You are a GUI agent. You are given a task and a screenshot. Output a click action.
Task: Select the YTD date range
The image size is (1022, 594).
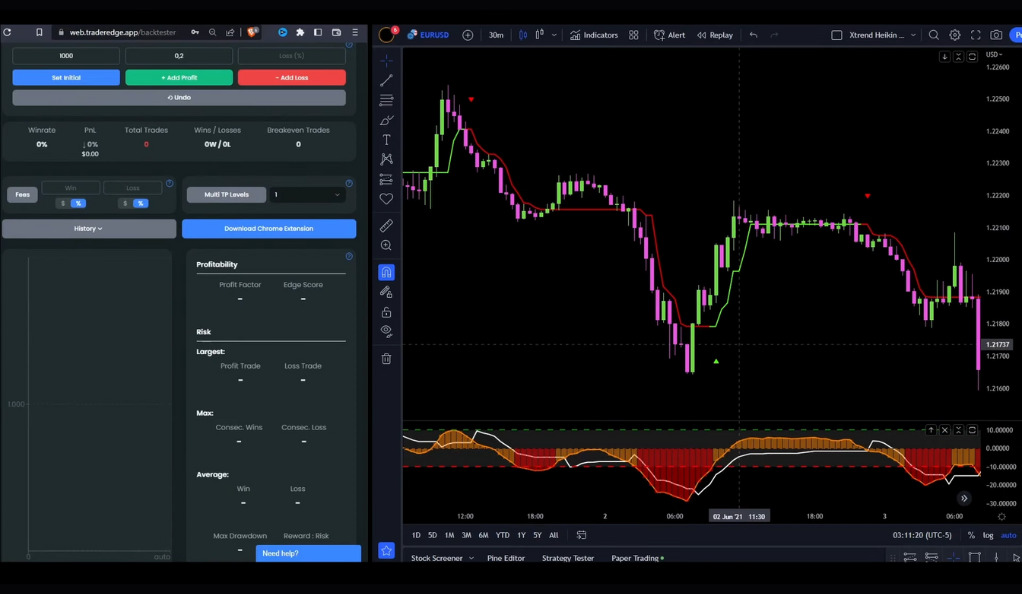tap(503, 535)
